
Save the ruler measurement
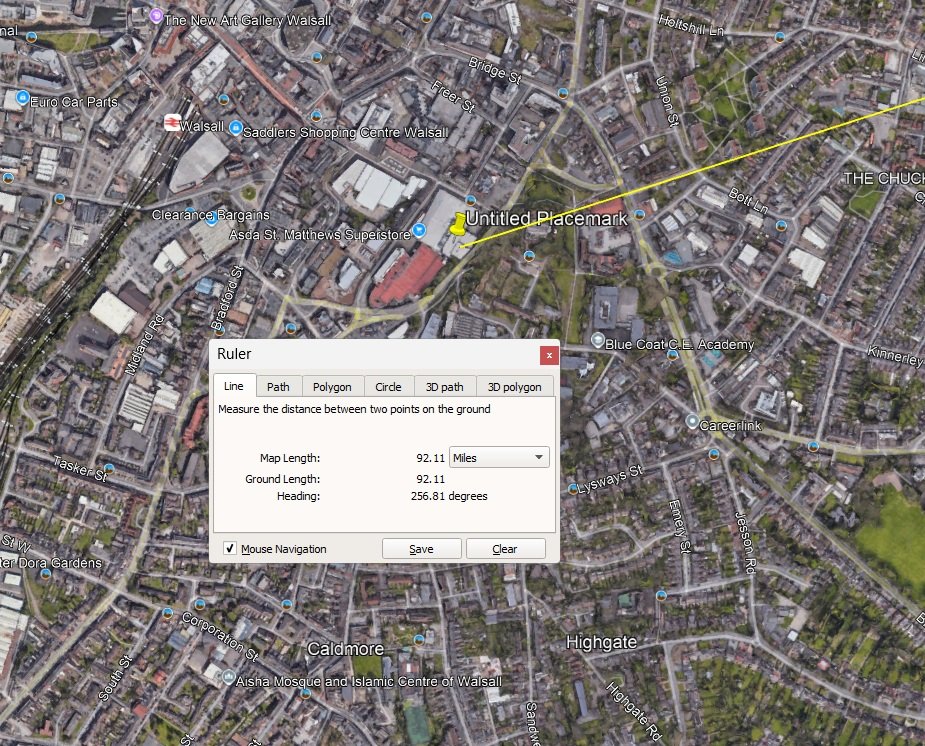[421, 548]
